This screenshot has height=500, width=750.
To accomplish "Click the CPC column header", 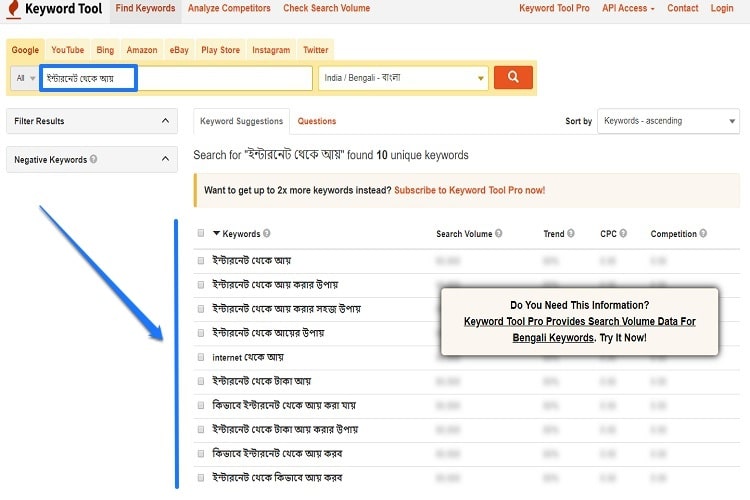I will [x=608, y=233].
